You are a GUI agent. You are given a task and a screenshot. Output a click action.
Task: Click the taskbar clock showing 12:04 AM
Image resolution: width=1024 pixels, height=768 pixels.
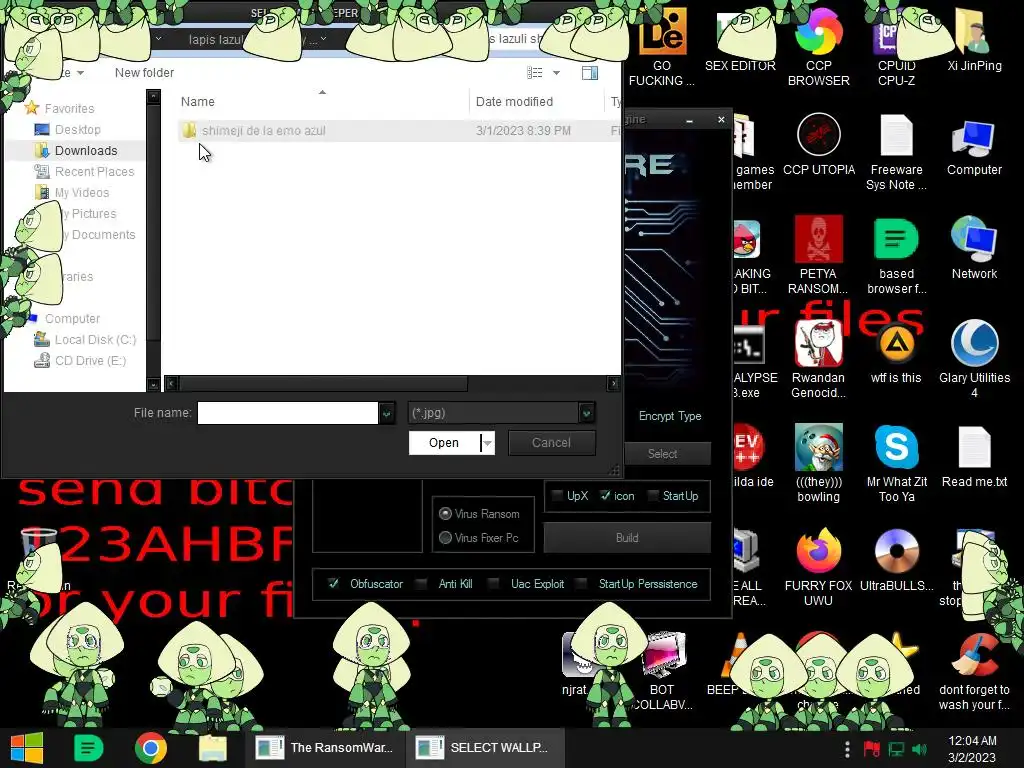pyautogui.click(x=972, y=748)
